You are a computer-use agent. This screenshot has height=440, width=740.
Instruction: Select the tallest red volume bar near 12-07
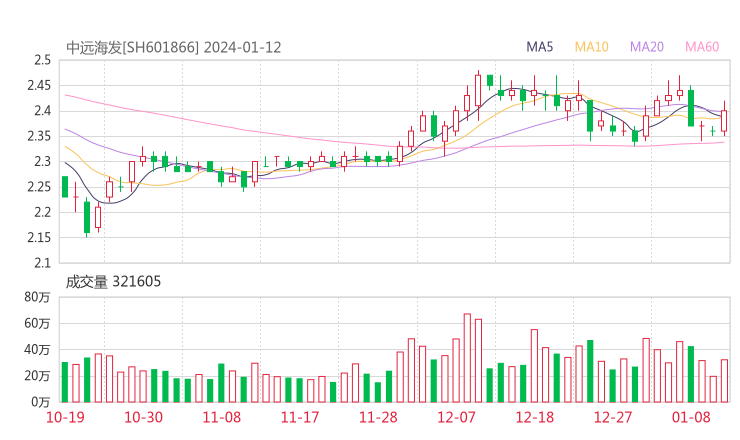pos(467,358)
